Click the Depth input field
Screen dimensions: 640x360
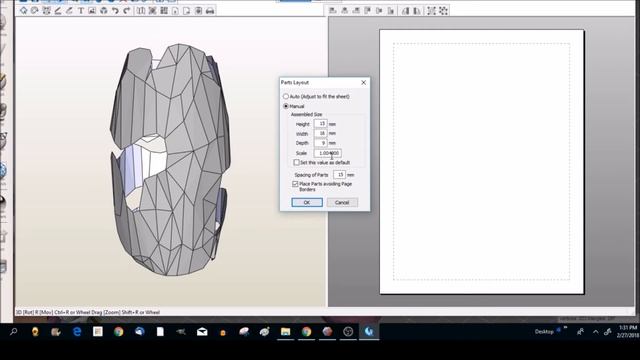tap(320, 143)
